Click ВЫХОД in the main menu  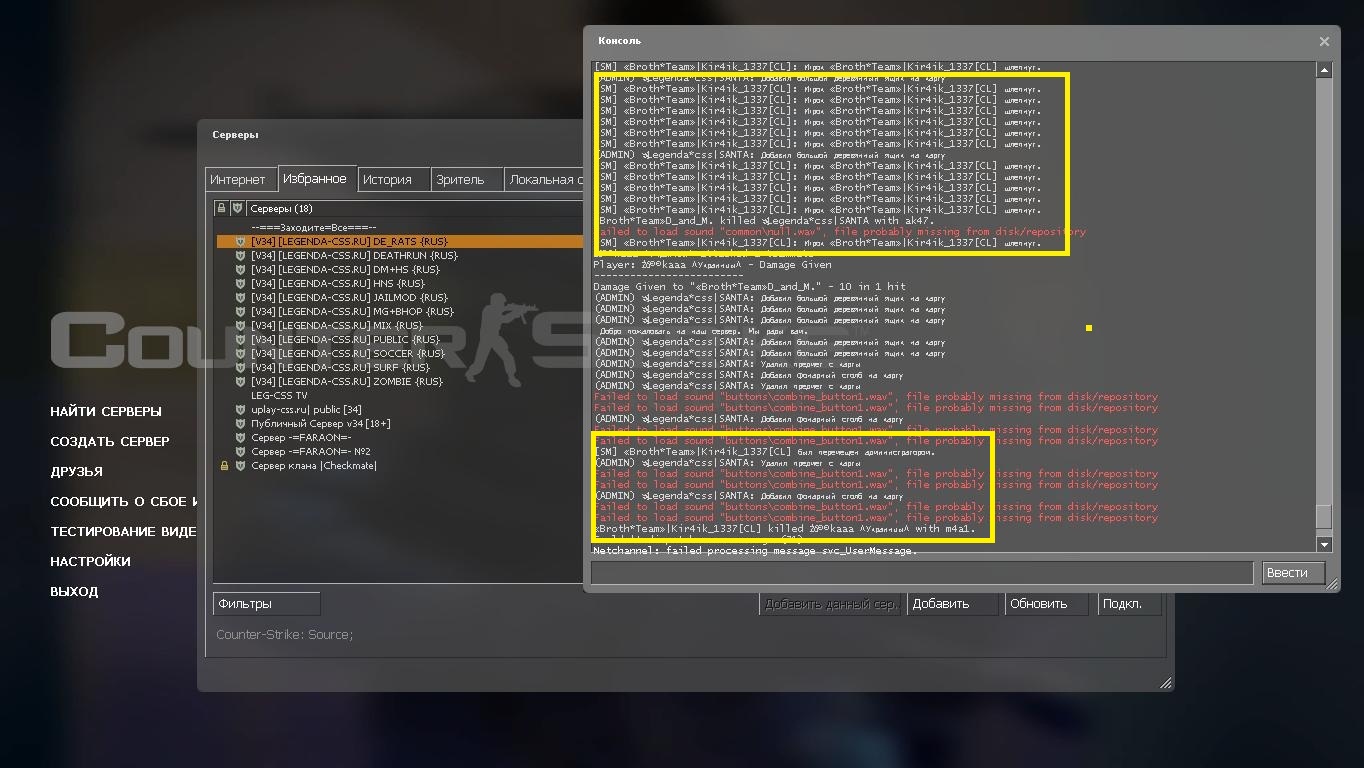[x=74, y=591]
